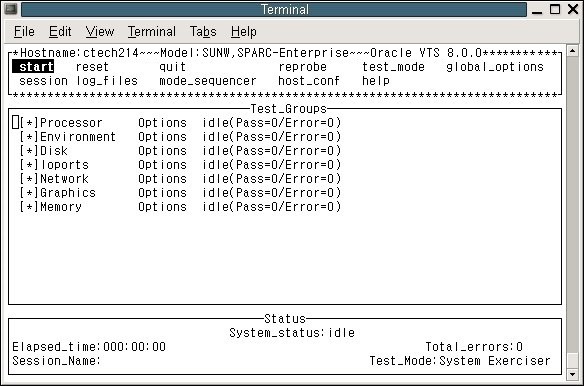584x386 pixels.
Task: Open host_conf
Action: [309, 81]
